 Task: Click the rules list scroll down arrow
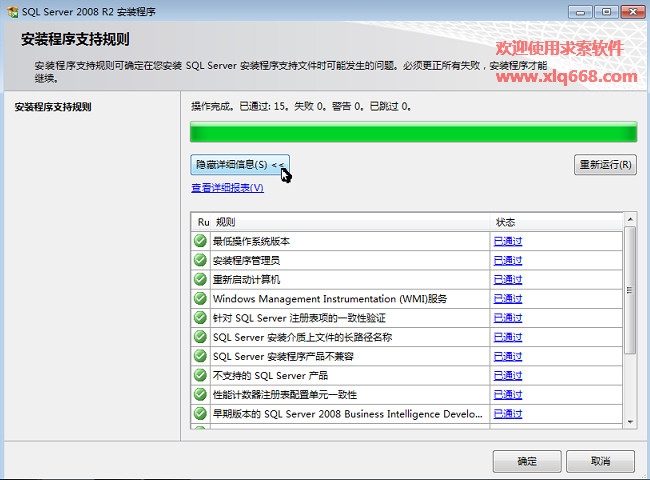630,422
